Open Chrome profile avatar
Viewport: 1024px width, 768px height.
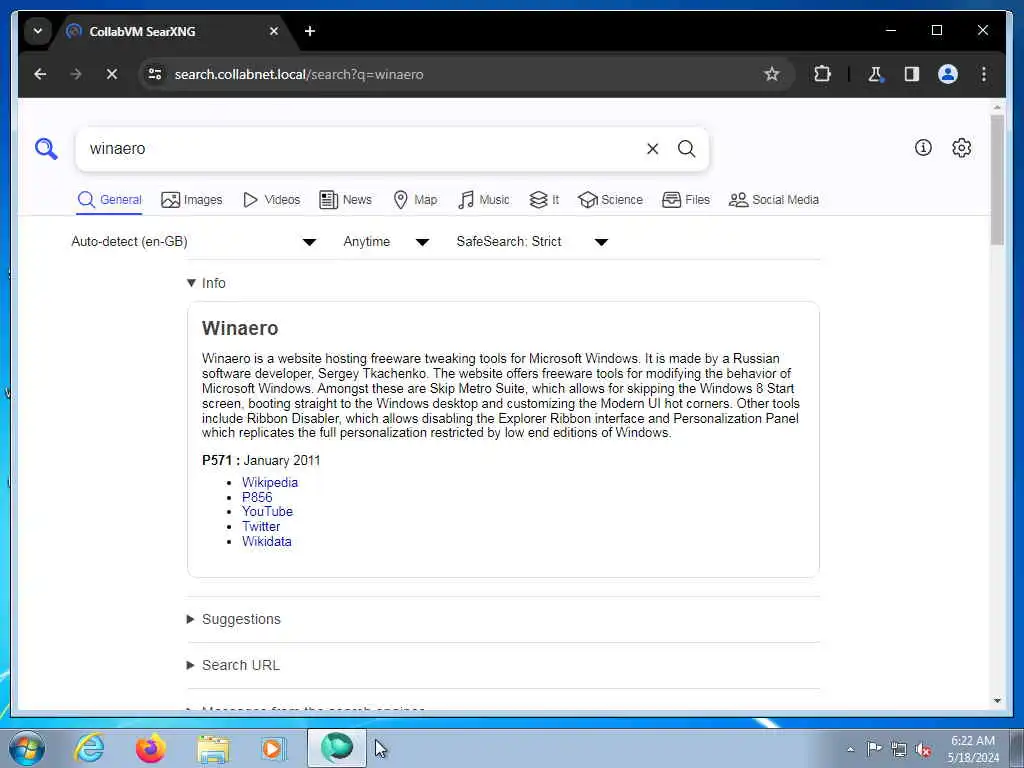click(948, 74)
